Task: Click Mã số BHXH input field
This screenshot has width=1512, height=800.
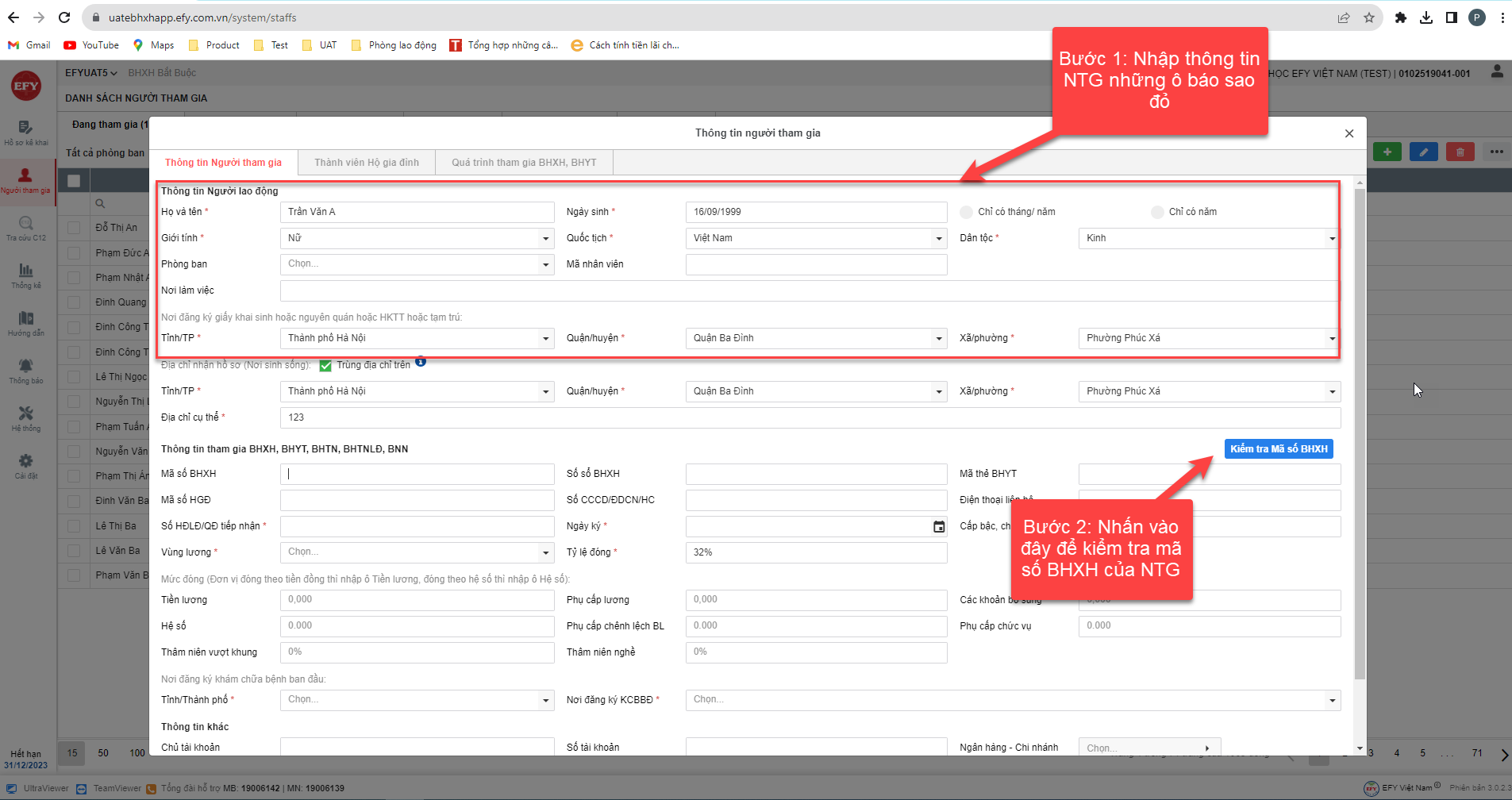Action: (417, 474)
